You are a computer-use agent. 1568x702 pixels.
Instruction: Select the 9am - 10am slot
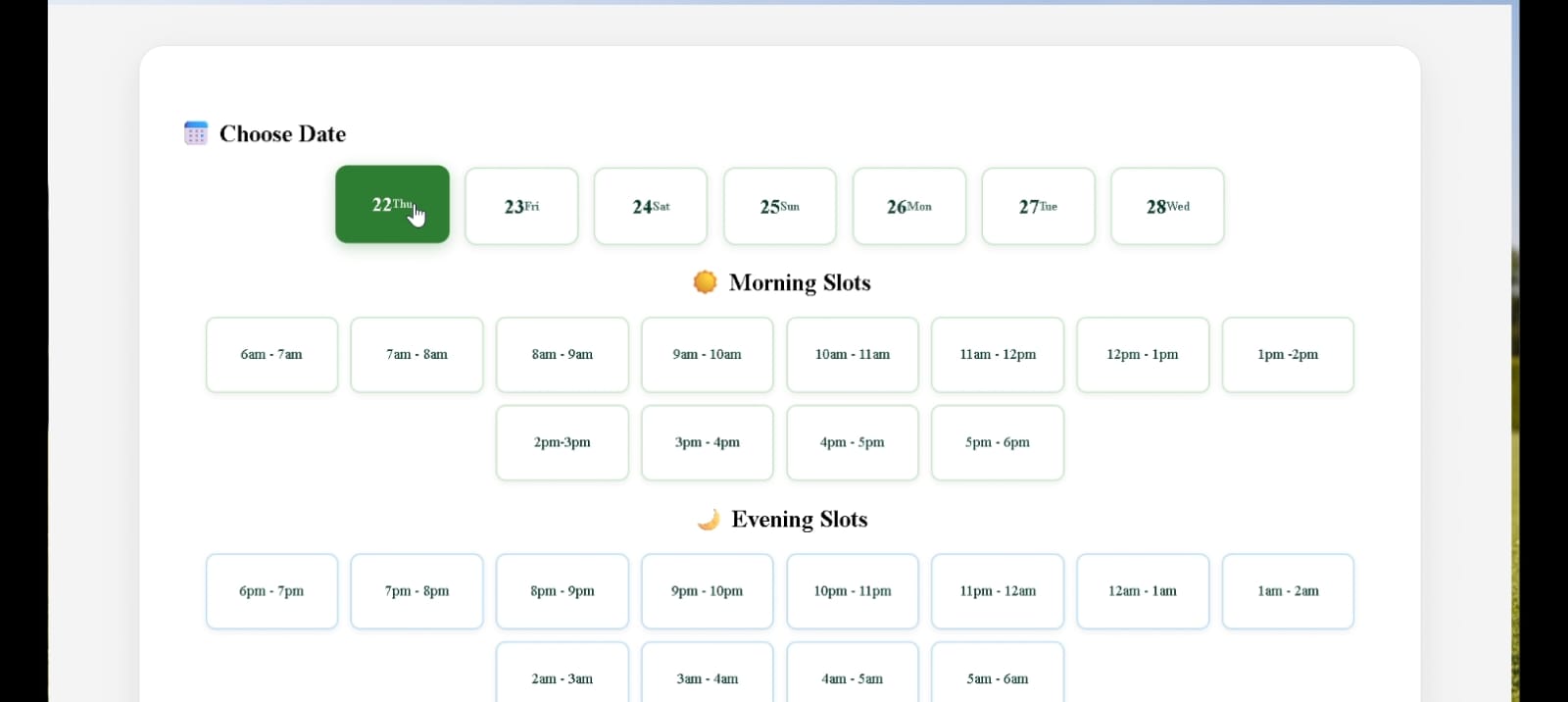pos(707,355)
